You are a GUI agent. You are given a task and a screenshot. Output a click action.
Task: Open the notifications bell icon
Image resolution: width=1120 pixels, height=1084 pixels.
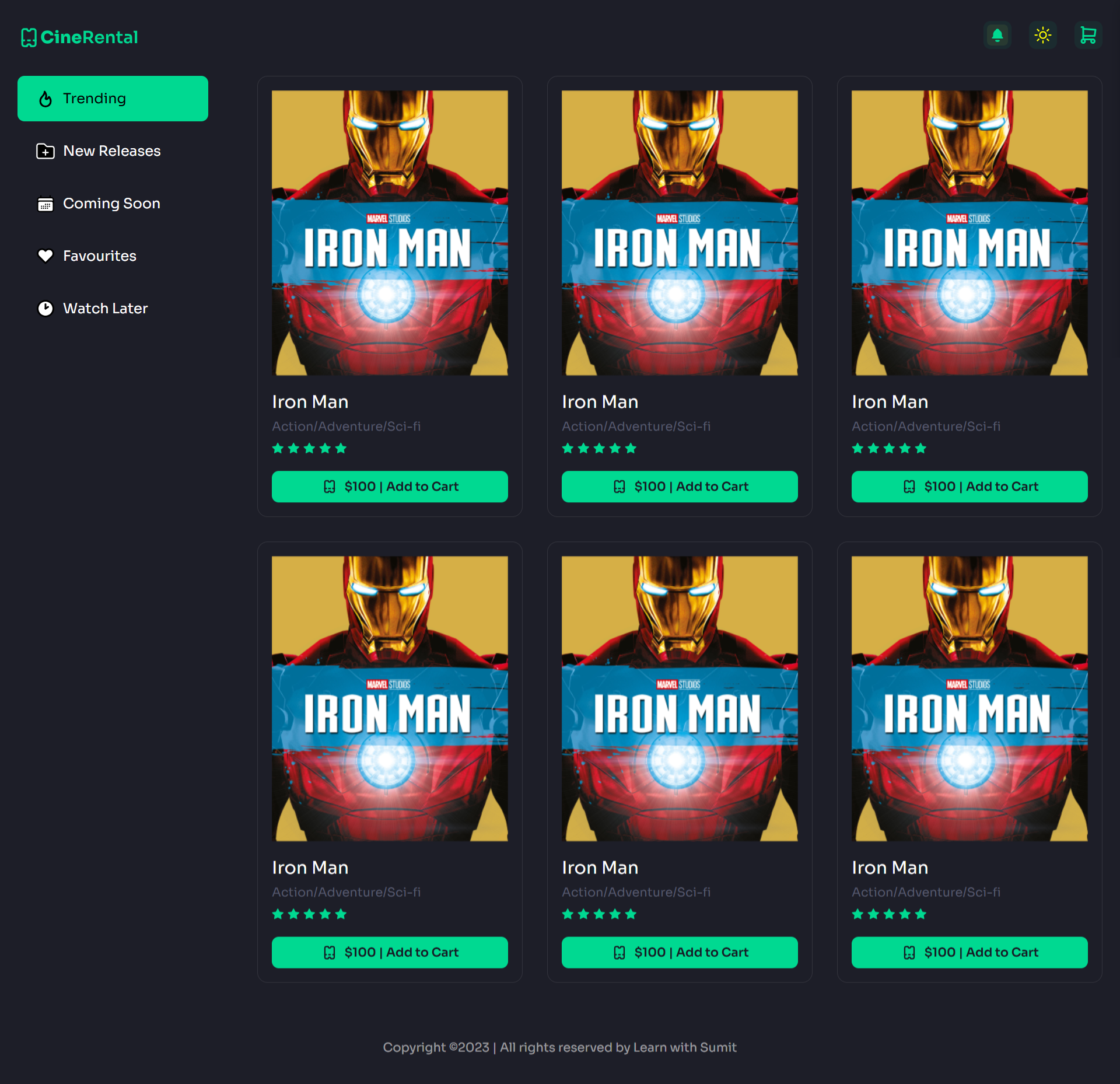(x=998, y=36)
